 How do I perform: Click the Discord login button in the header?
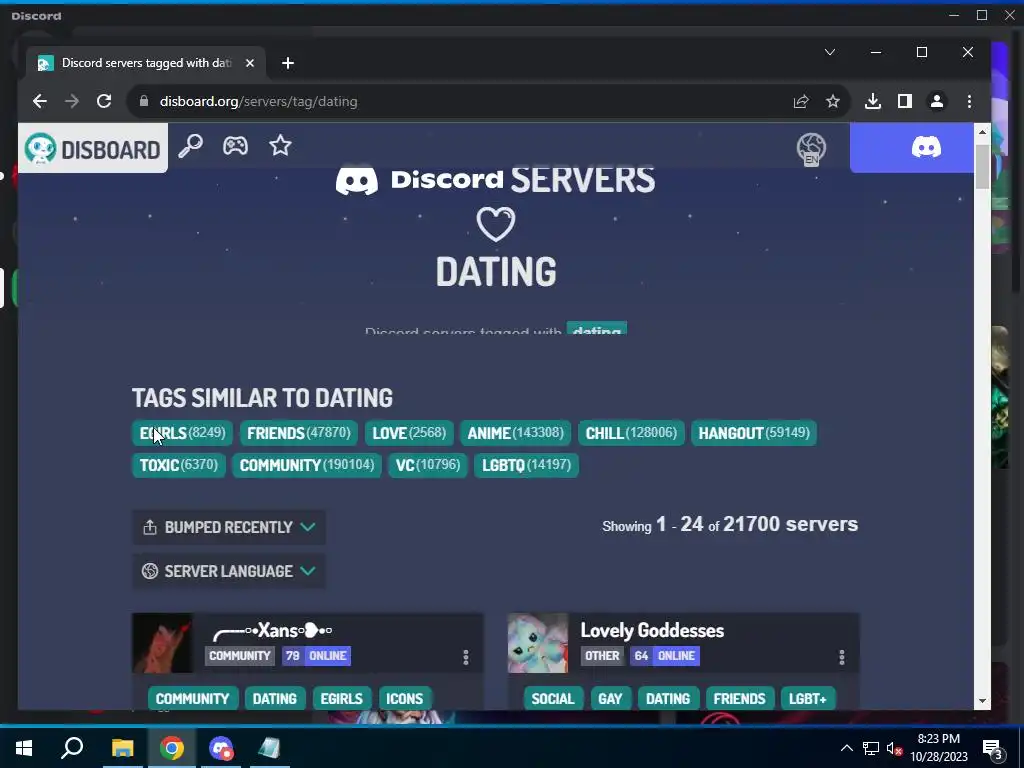[912, 148]
